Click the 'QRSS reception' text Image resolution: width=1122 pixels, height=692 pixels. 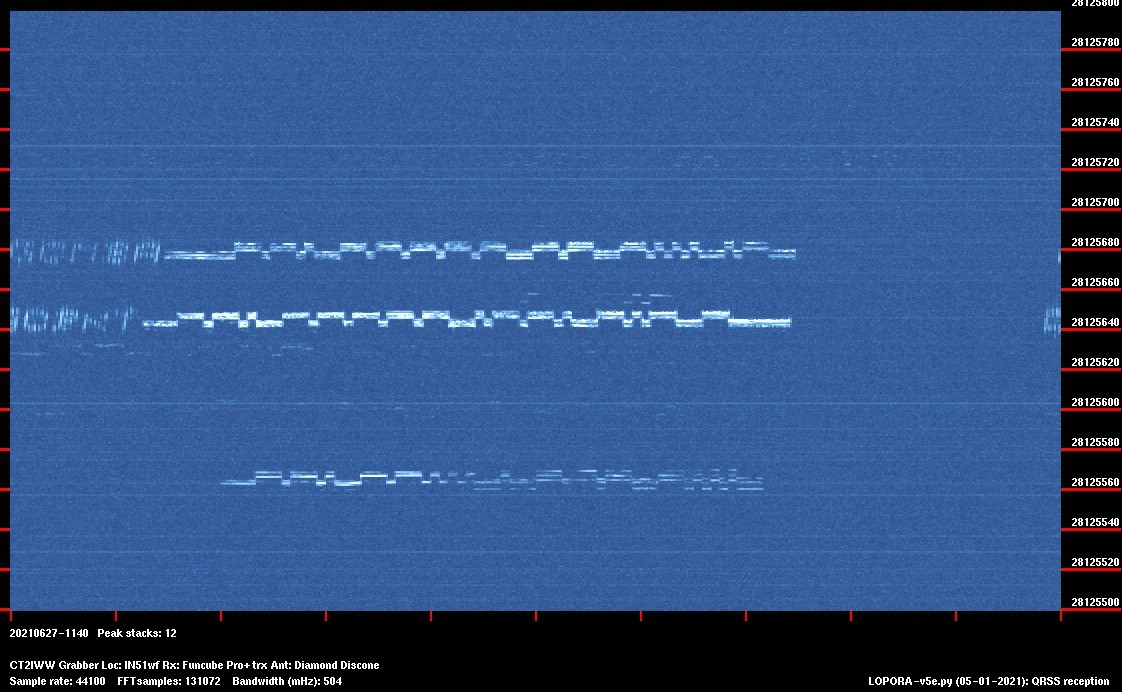coord(1070,682)
